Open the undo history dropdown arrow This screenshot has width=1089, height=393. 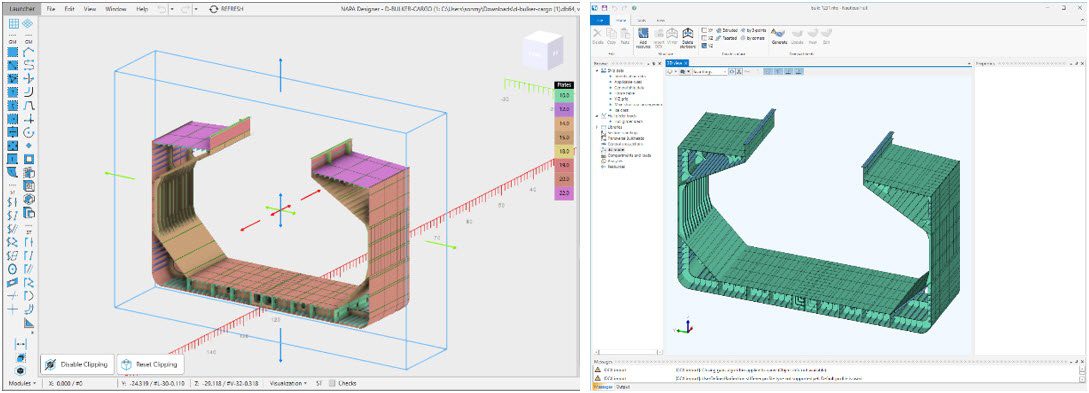tap(172, 9)
